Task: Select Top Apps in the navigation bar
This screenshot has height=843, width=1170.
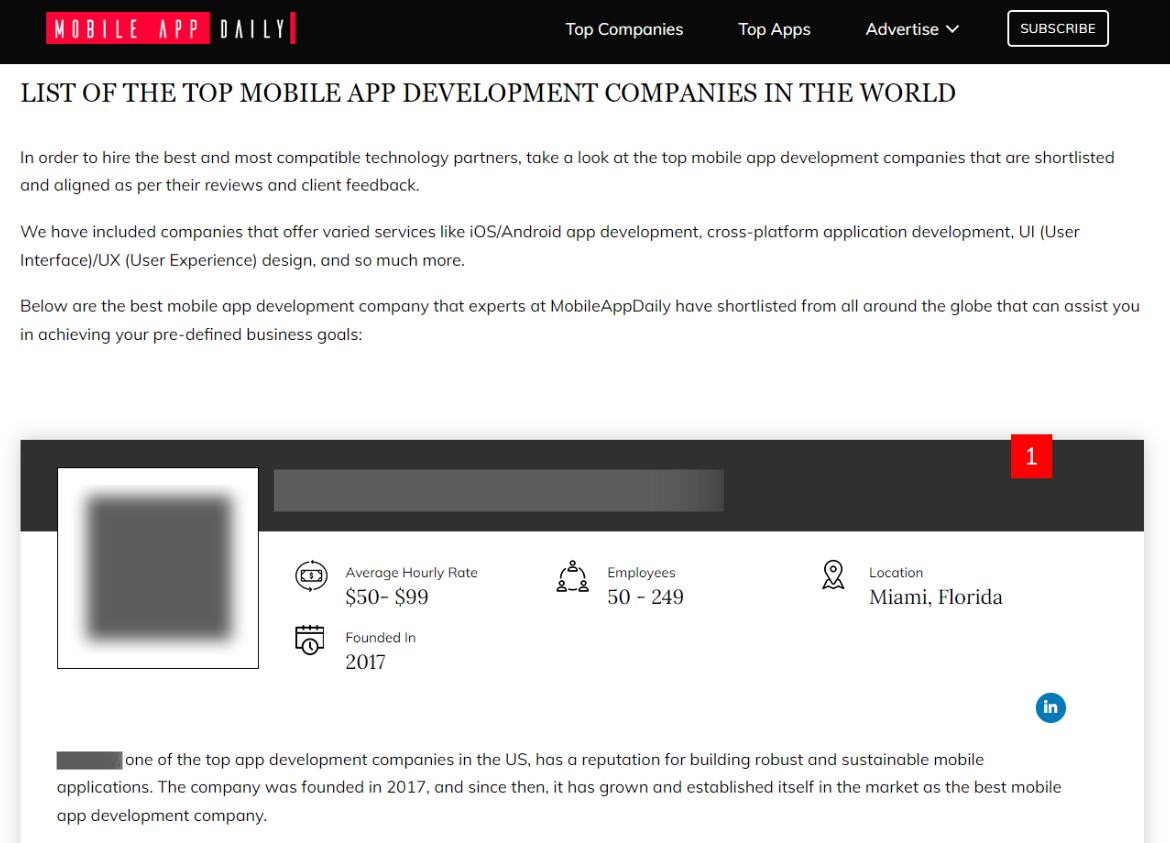Action: click(774, 29)
